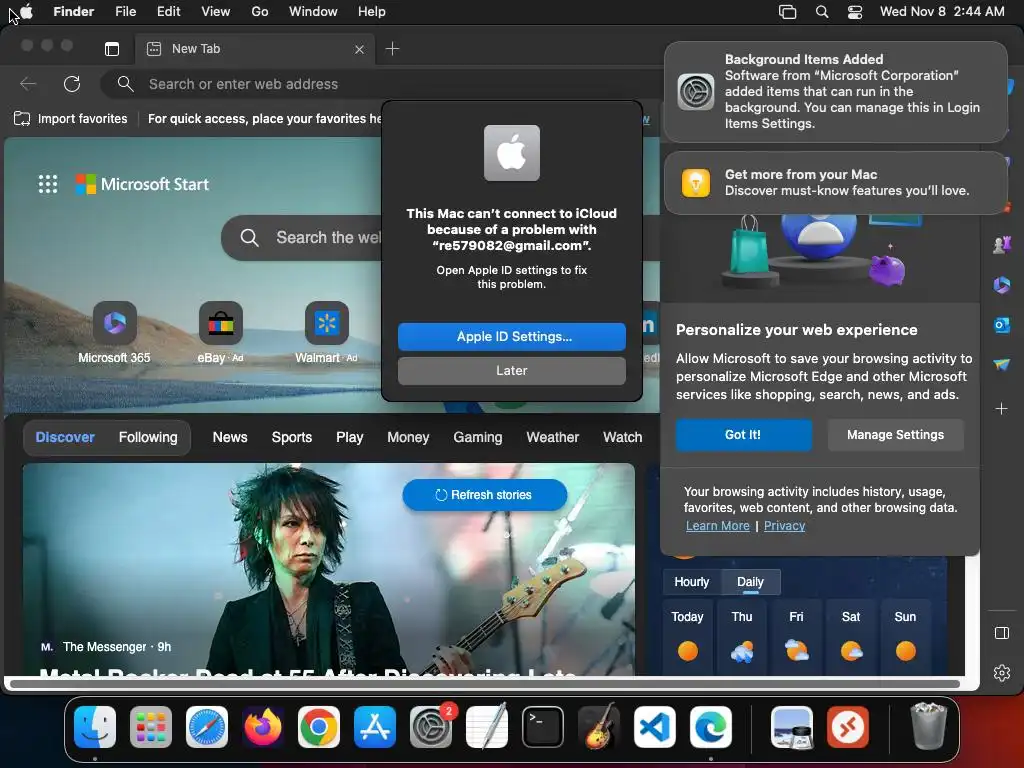Switch to Microsoft Edge in the Dock
1024x768 pixels.
tap(711, 727)
